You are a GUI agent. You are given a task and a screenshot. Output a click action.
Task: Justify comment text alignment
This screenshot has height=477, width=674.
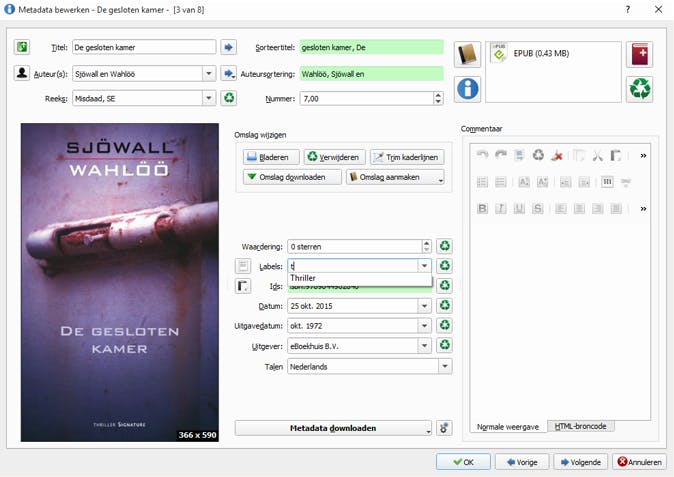[616, 208]
